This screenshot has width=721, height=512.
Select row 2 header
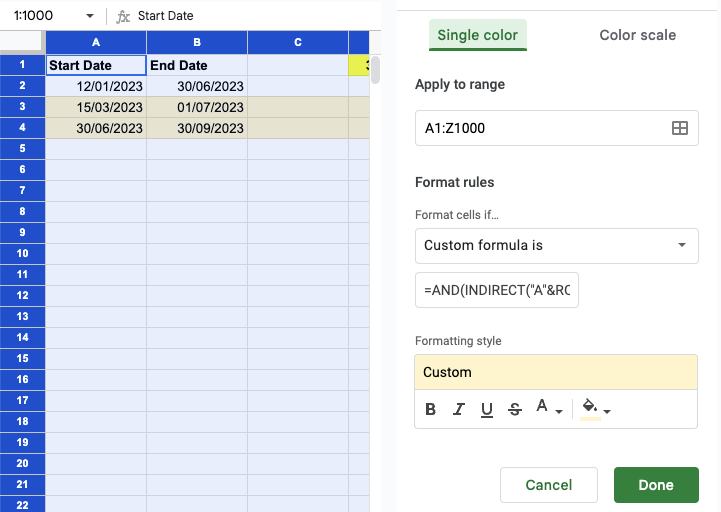(x=22, y=86)
